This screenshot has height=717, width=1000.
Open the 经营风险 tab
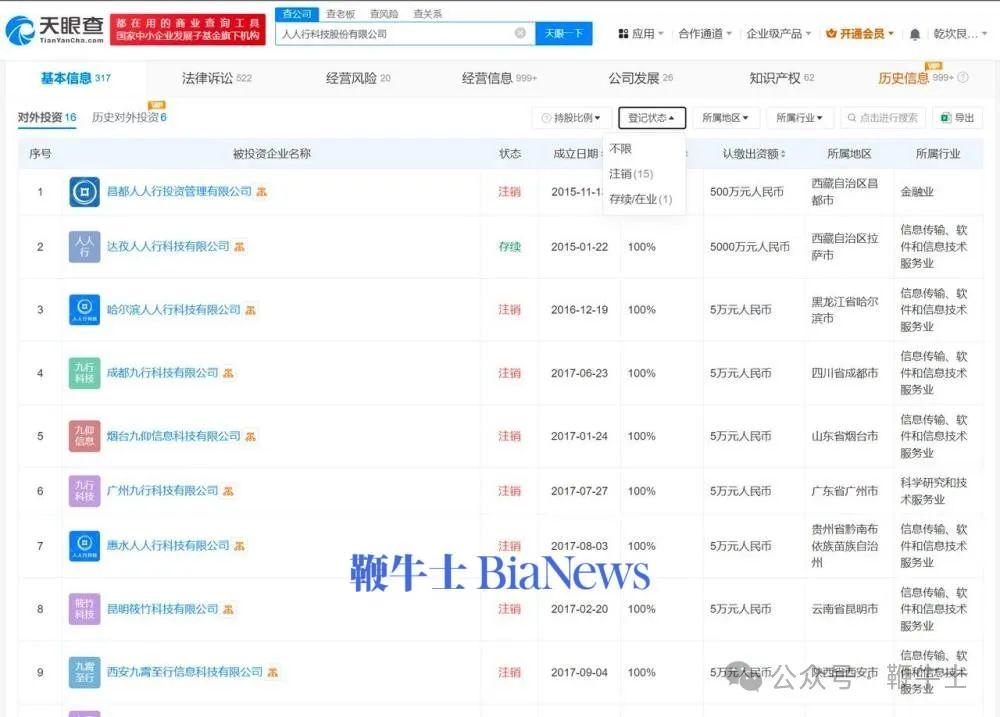358,78
